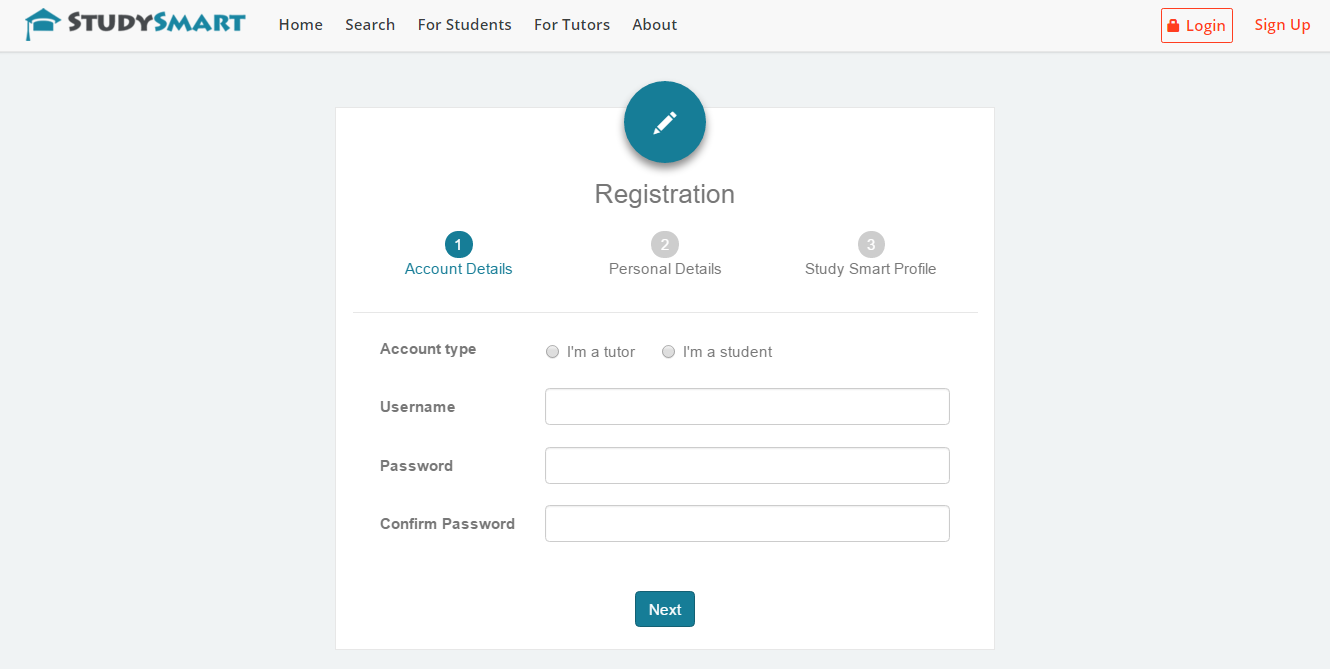The height and width of the screenshot is (669, 1330).
Task: Go to the About page
Action: (654, 24)
